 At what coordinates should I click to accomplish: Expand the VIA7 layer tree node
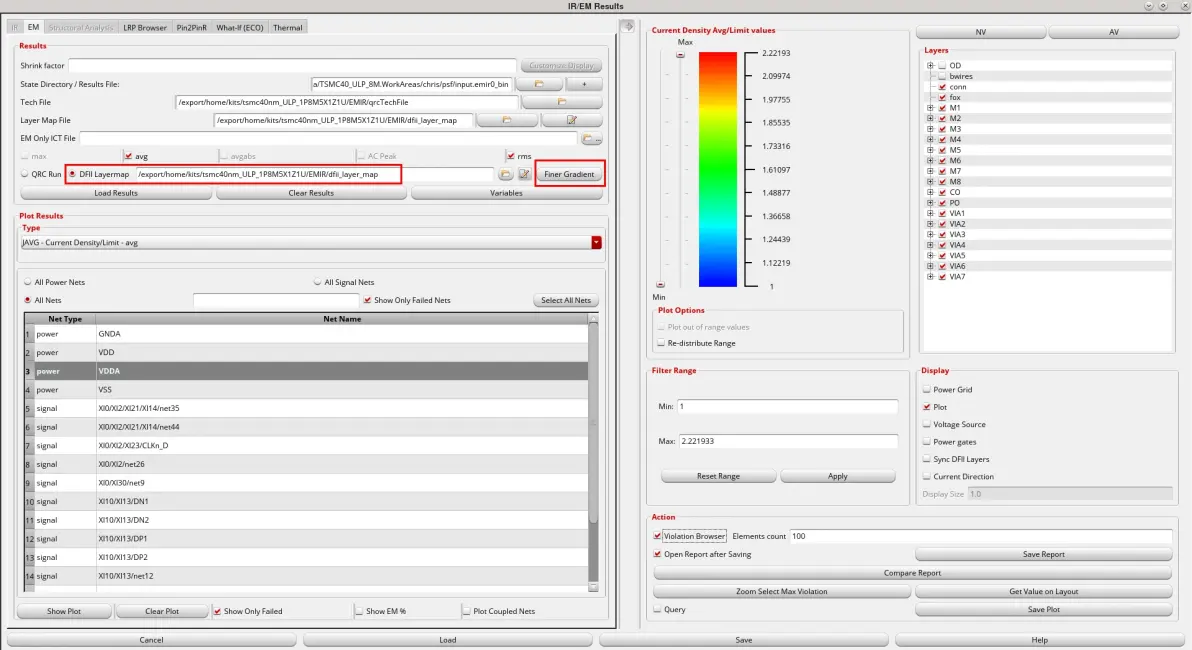930,277
